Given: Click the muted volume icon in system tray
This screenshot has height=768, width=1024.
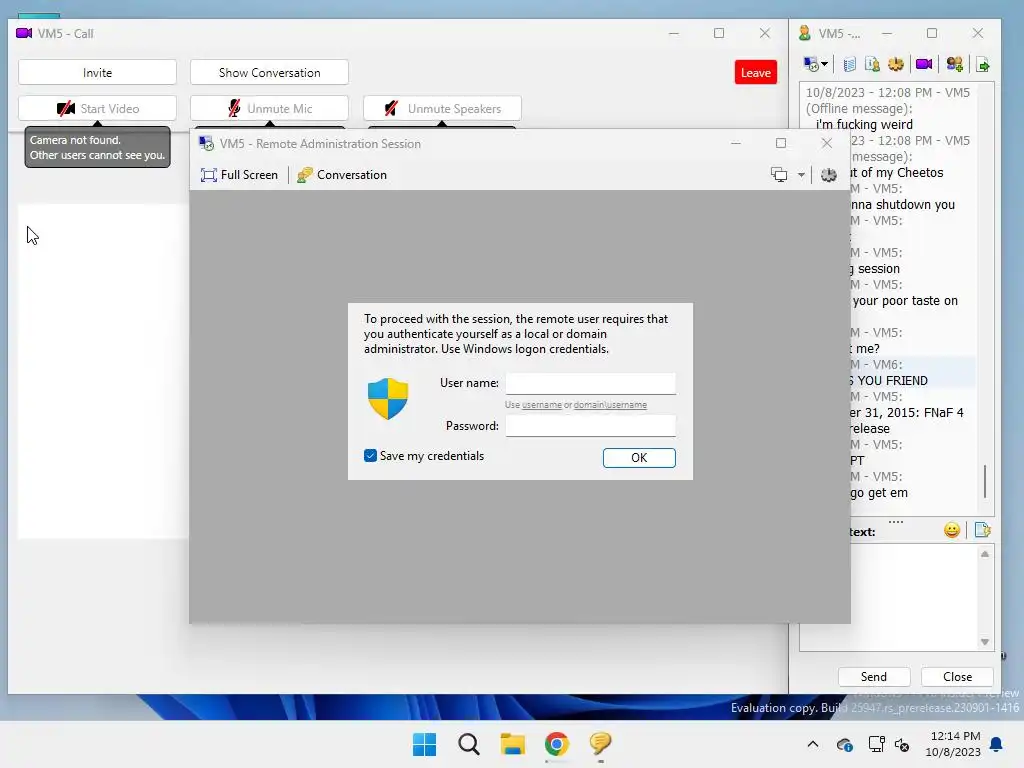Looking at the screenshot, I should 903,744.
